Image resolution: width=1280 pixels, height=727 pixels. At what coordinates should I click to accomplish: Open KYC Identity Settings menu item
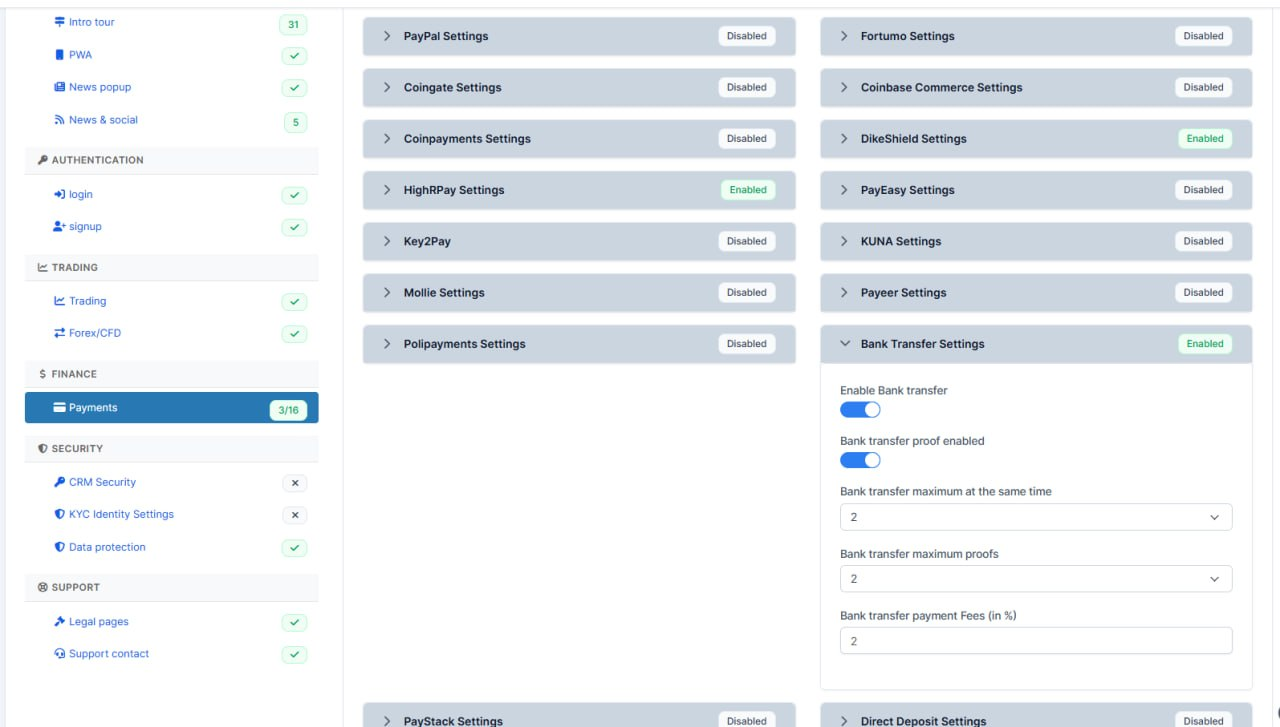click(121, 514)
